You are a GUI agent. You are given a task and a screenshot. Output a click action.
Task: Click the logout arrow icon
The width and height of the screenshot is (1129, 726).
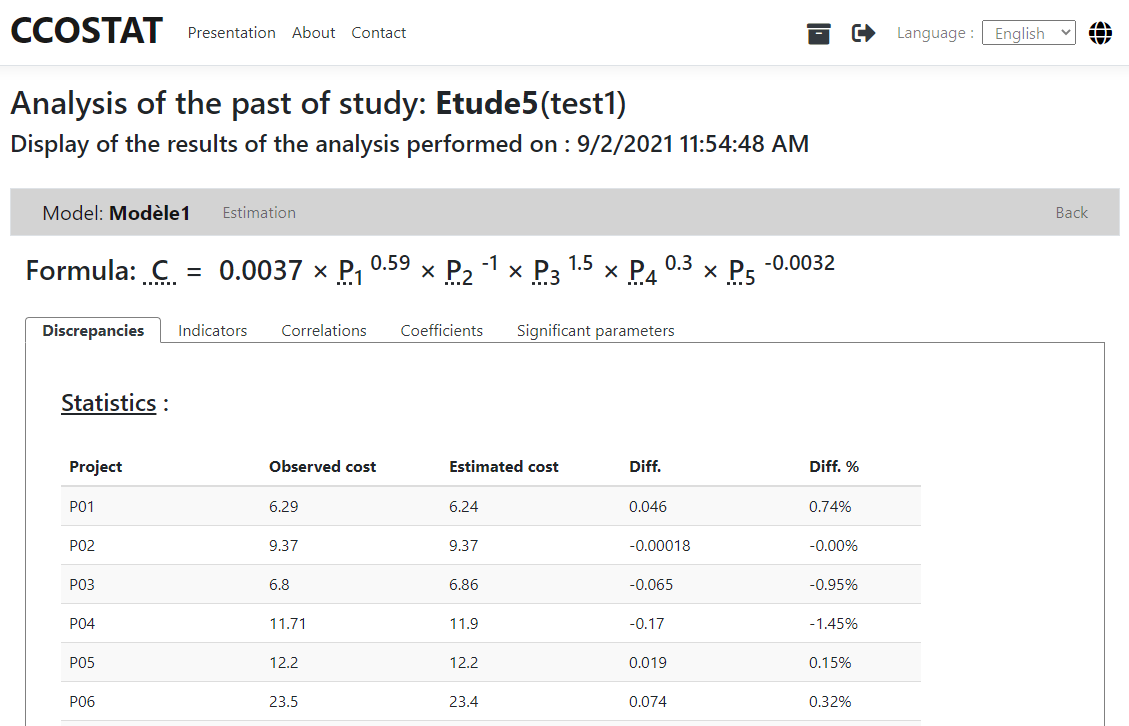(x=863, y=34)
